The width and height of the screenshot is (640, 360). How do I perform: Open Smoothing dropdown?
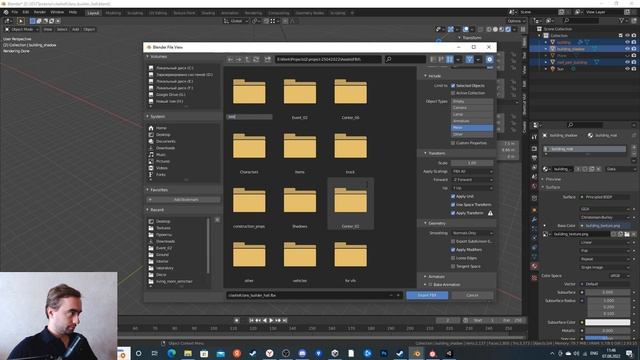pos(472,233)
